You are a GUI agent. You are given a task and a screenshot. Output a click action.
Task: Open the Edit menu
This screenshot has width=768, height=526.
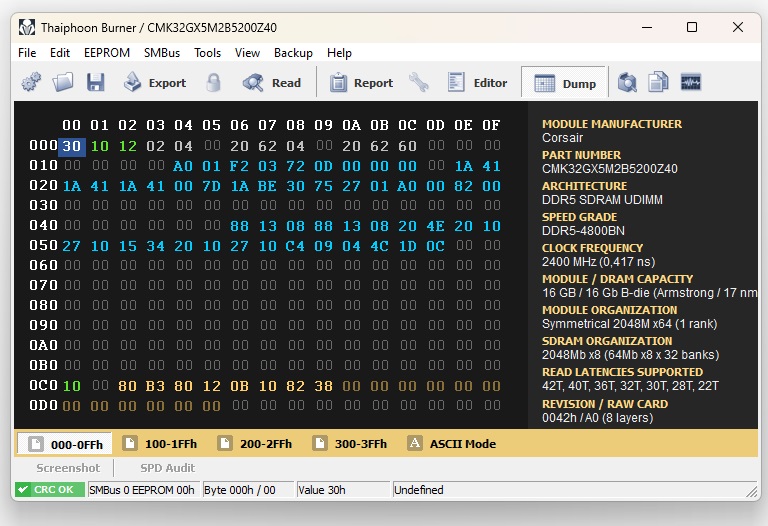60,53
